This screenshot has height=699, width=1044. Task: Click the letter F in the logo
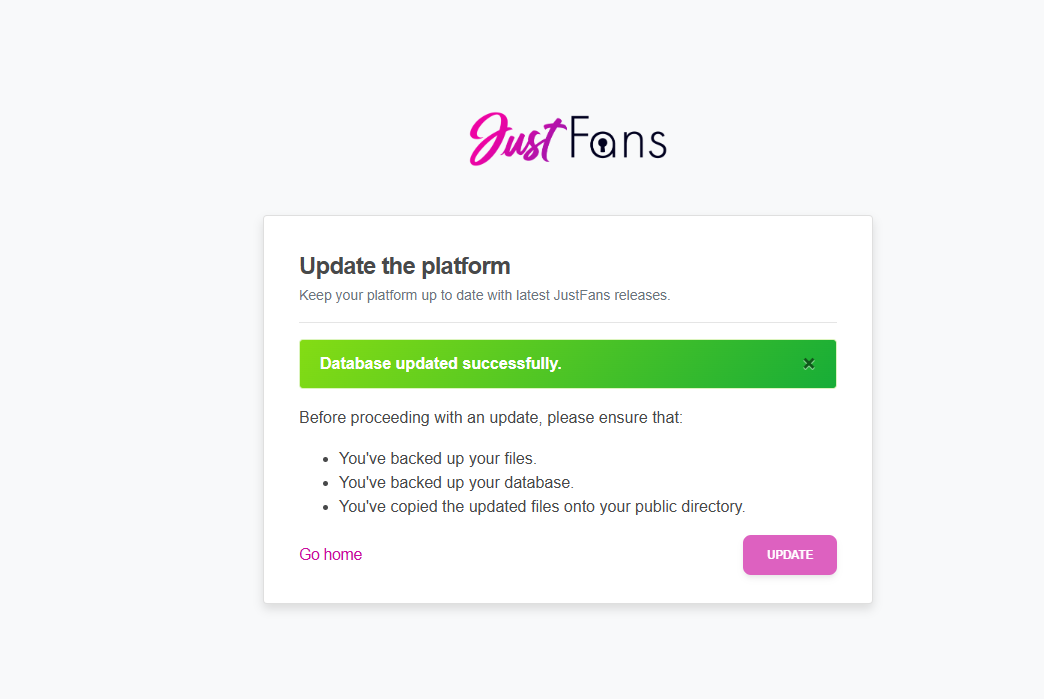(578, 138)
